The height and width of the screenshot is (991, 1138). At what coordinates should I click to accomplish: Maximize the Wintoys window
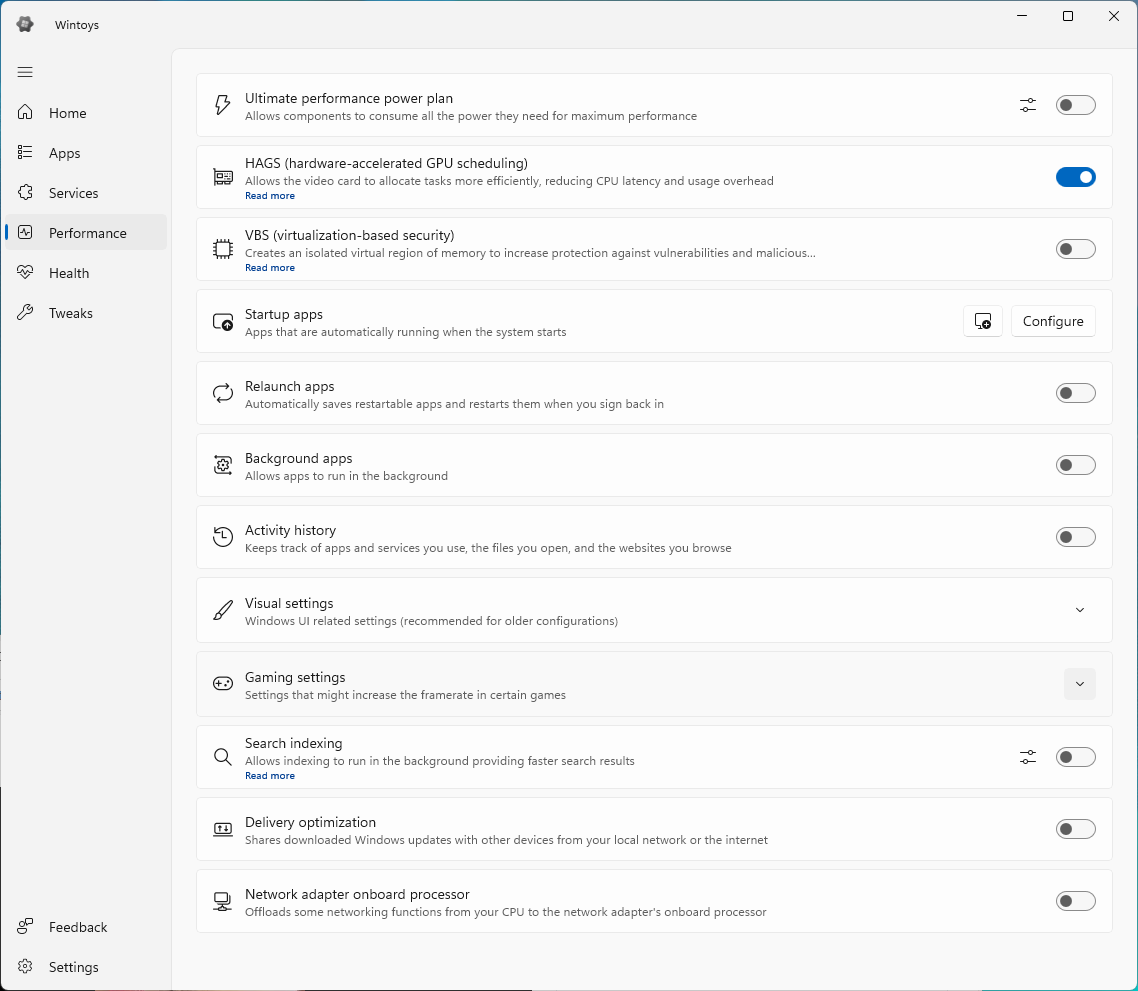tap(1068, 16)
